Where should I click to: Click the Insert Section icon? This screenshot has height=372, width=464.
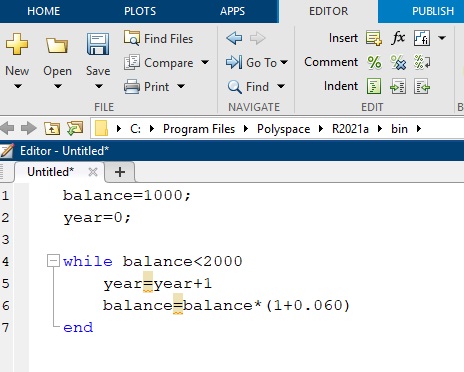click(x=374, y=38)
